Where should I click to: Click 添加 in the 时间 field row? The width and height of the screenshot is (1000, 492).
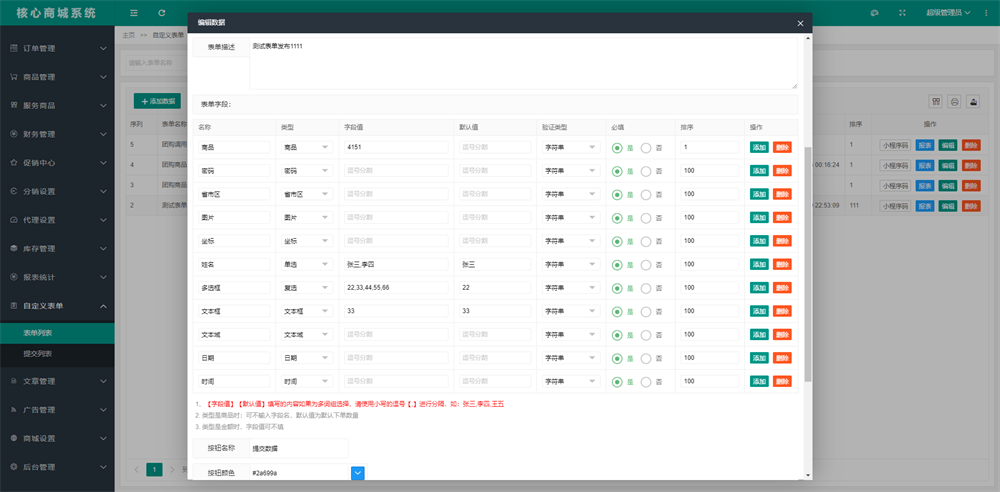[x=759, y=381]
